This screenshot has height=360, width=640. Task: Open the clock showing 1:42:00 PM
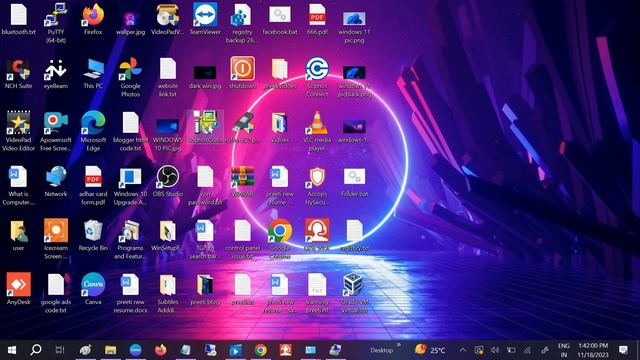pos(593,350)
